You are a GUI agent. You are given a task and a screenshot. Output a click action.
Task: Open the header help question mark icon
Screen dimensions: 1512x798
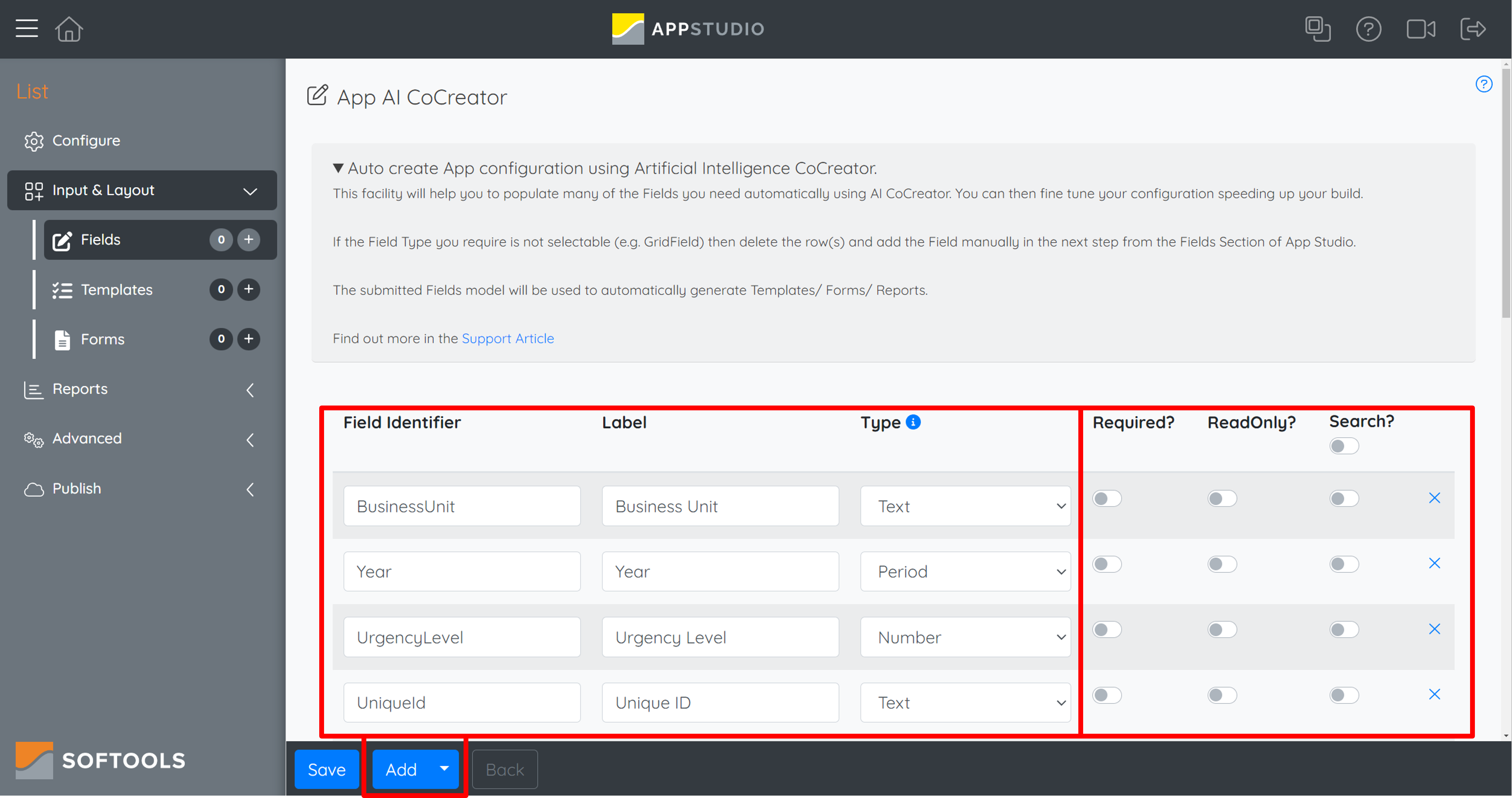pyautogui.click(x=1368, y=29)
